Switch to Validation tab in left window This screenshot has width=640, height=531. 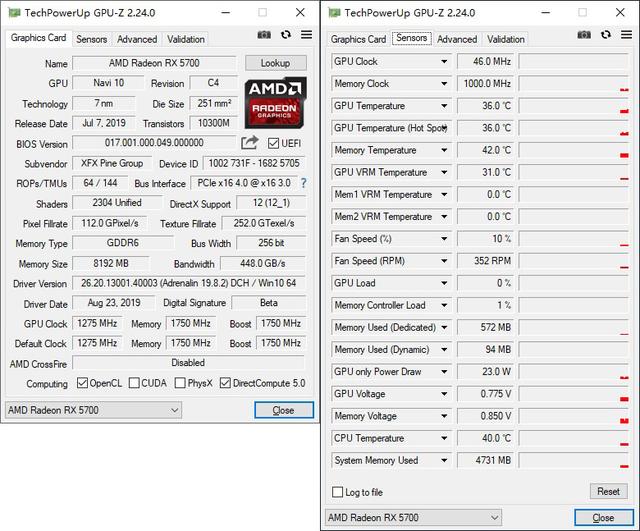[186, 39]
